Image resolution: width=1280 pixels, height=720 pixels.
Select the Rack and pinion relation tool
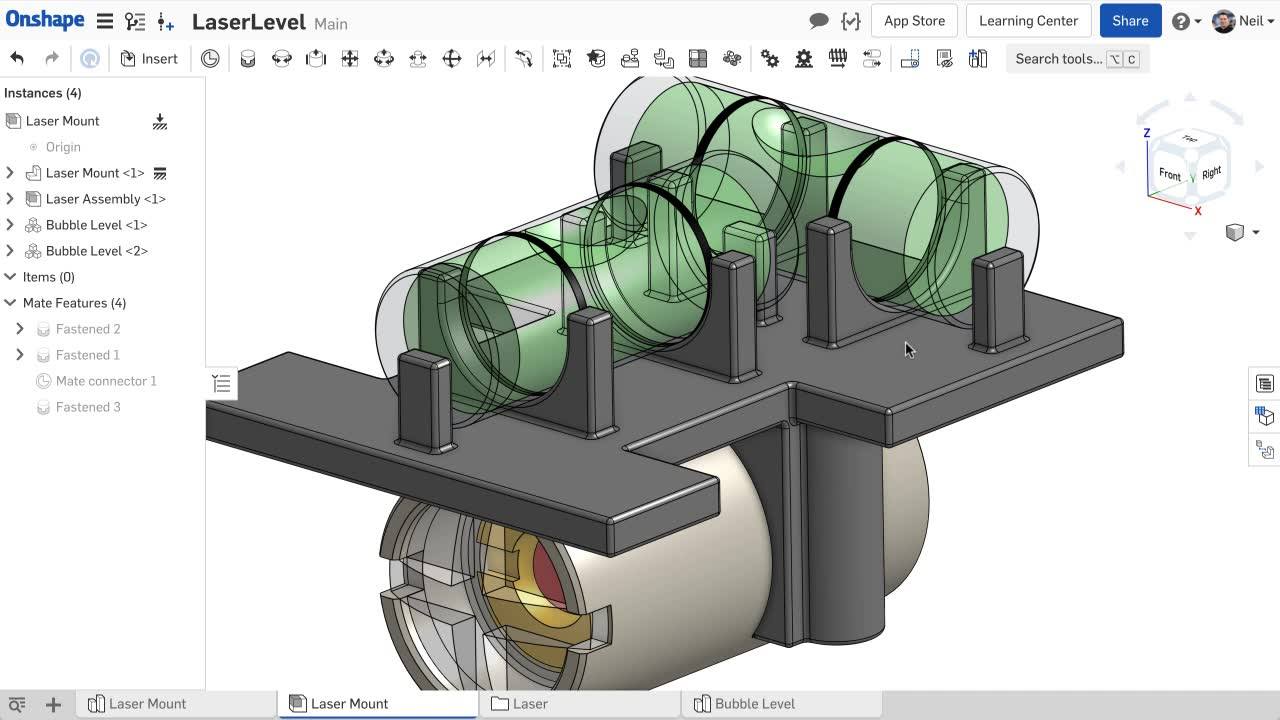coord(804,59)
